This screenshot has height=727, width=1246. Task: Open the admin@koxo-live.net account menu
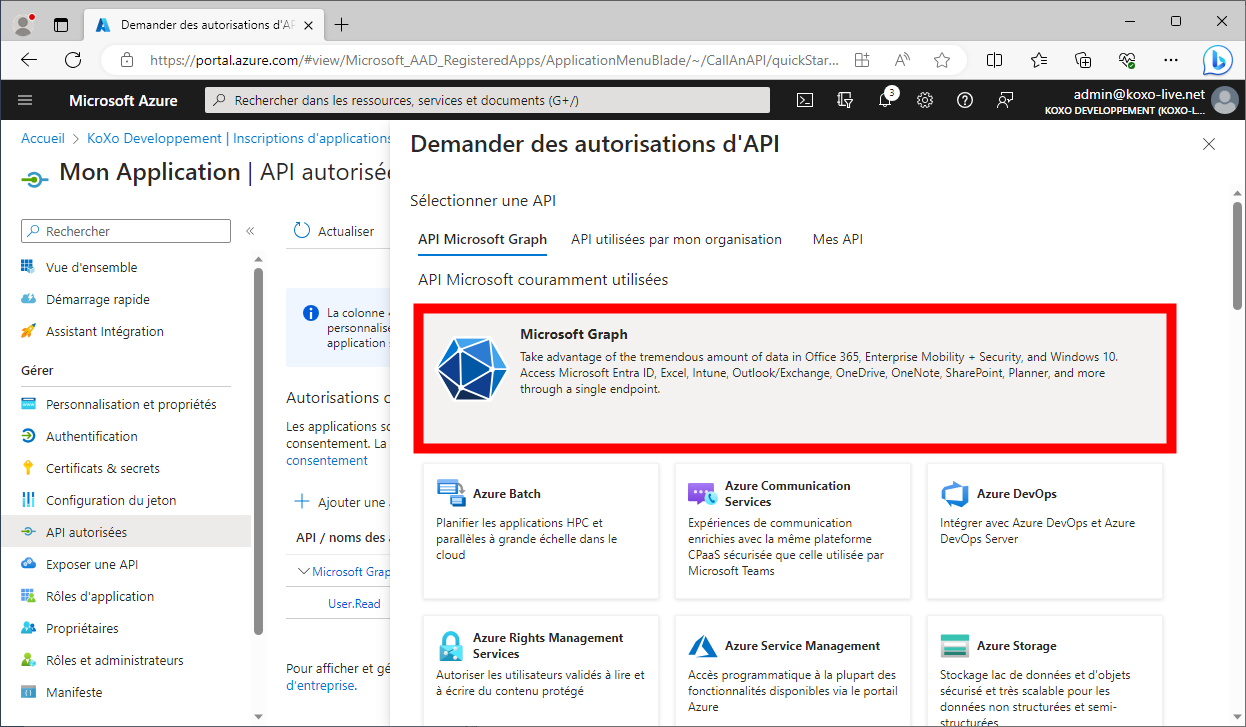tap(1140, 100)
